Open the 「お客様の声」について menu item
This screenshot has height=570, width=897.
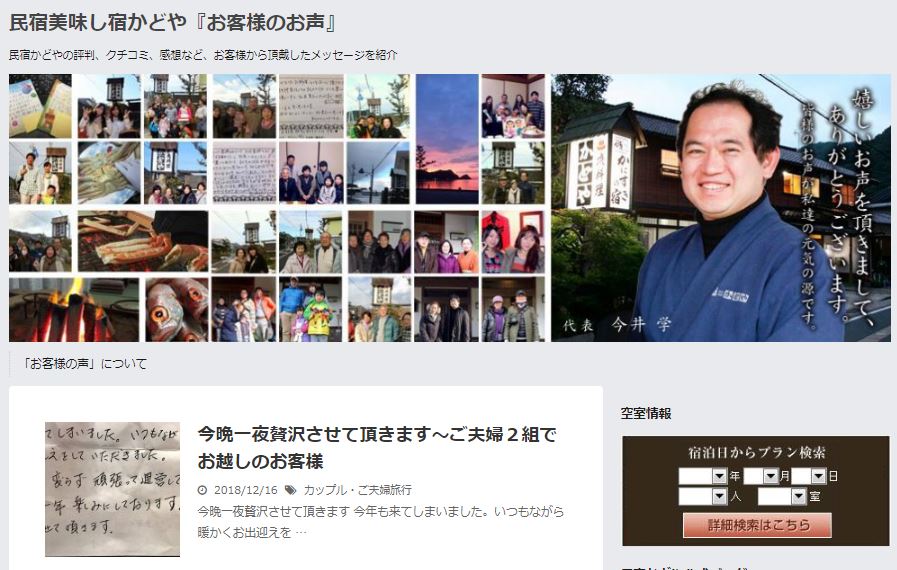[84, 364]
